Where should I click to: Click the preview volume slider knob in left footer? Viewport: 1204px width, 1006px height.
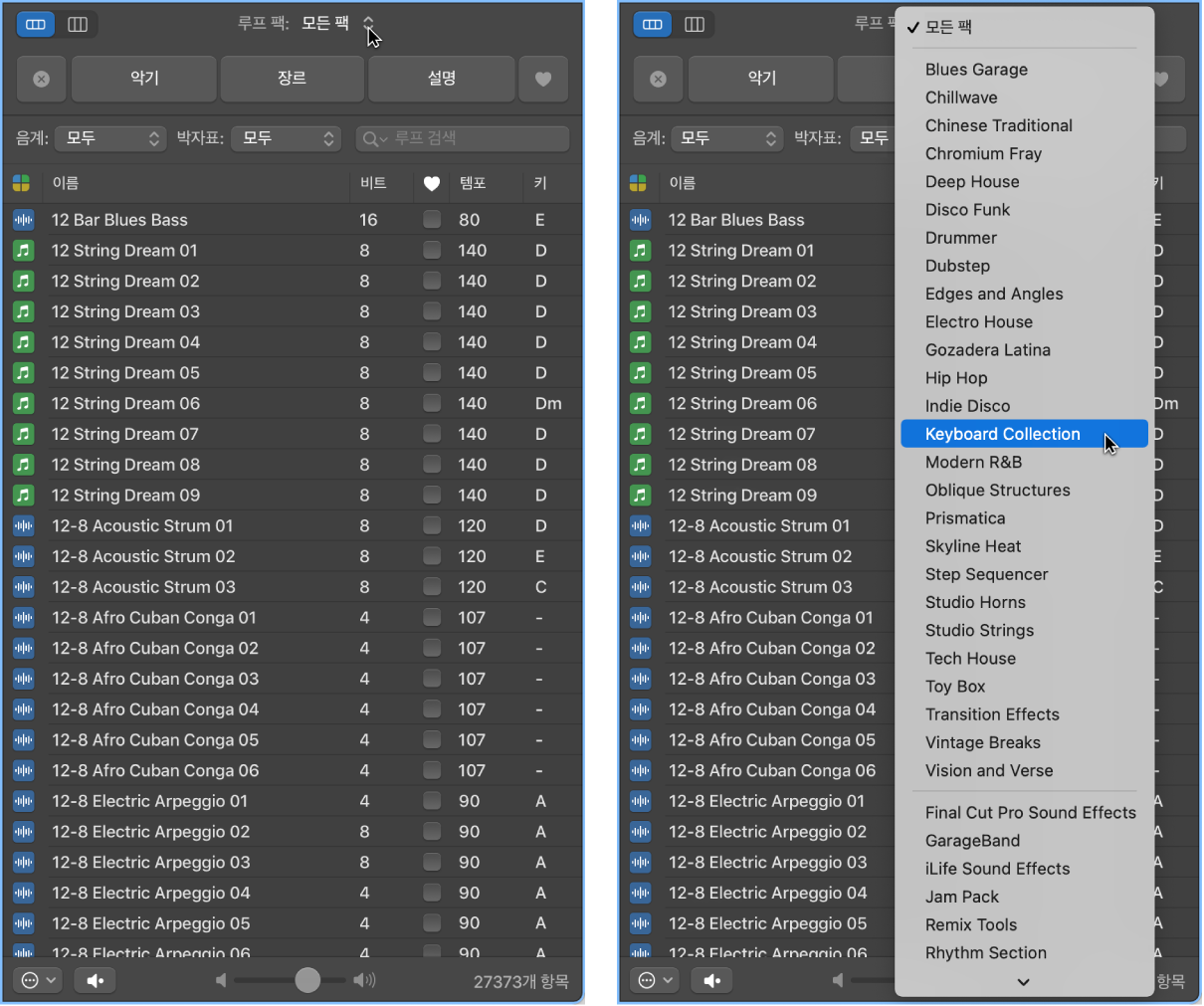(307, 980)
